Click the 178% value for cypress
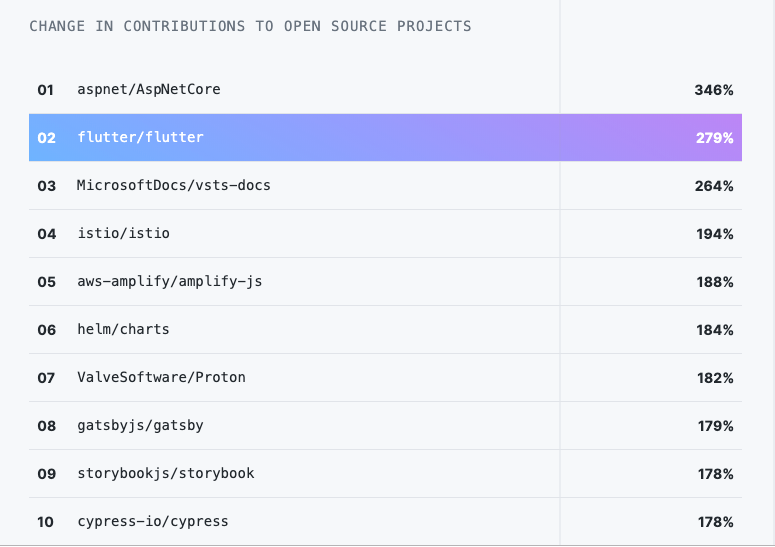This screenshot has height=547, width=775. [x=715, y=522]
